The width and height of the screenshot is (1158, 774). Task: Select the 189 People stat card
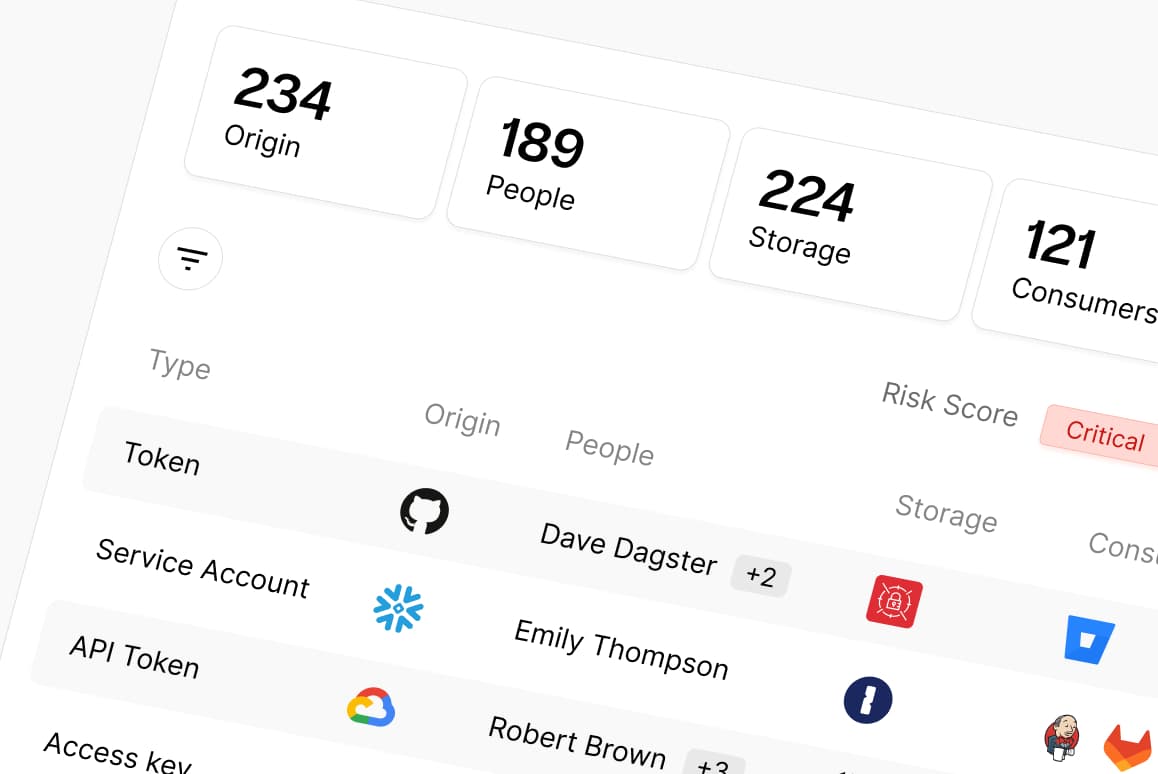589,174
